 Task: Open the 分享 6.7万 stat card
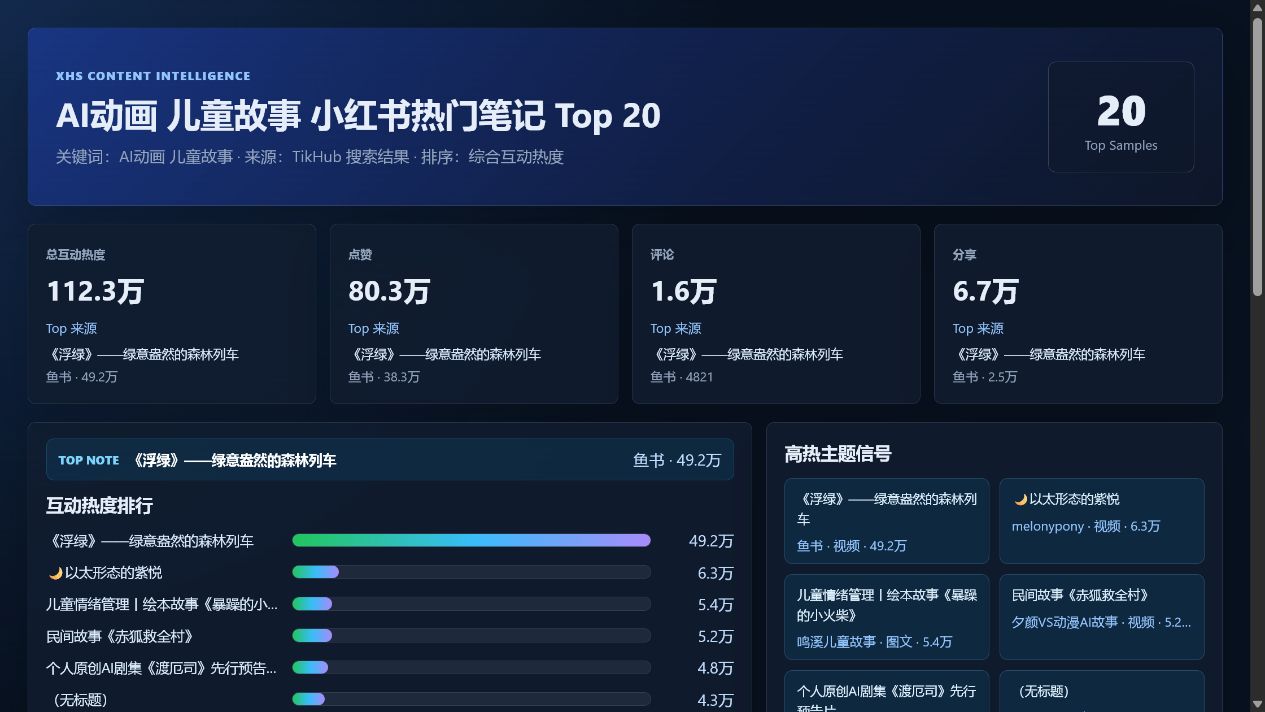tap(1078, 314)
